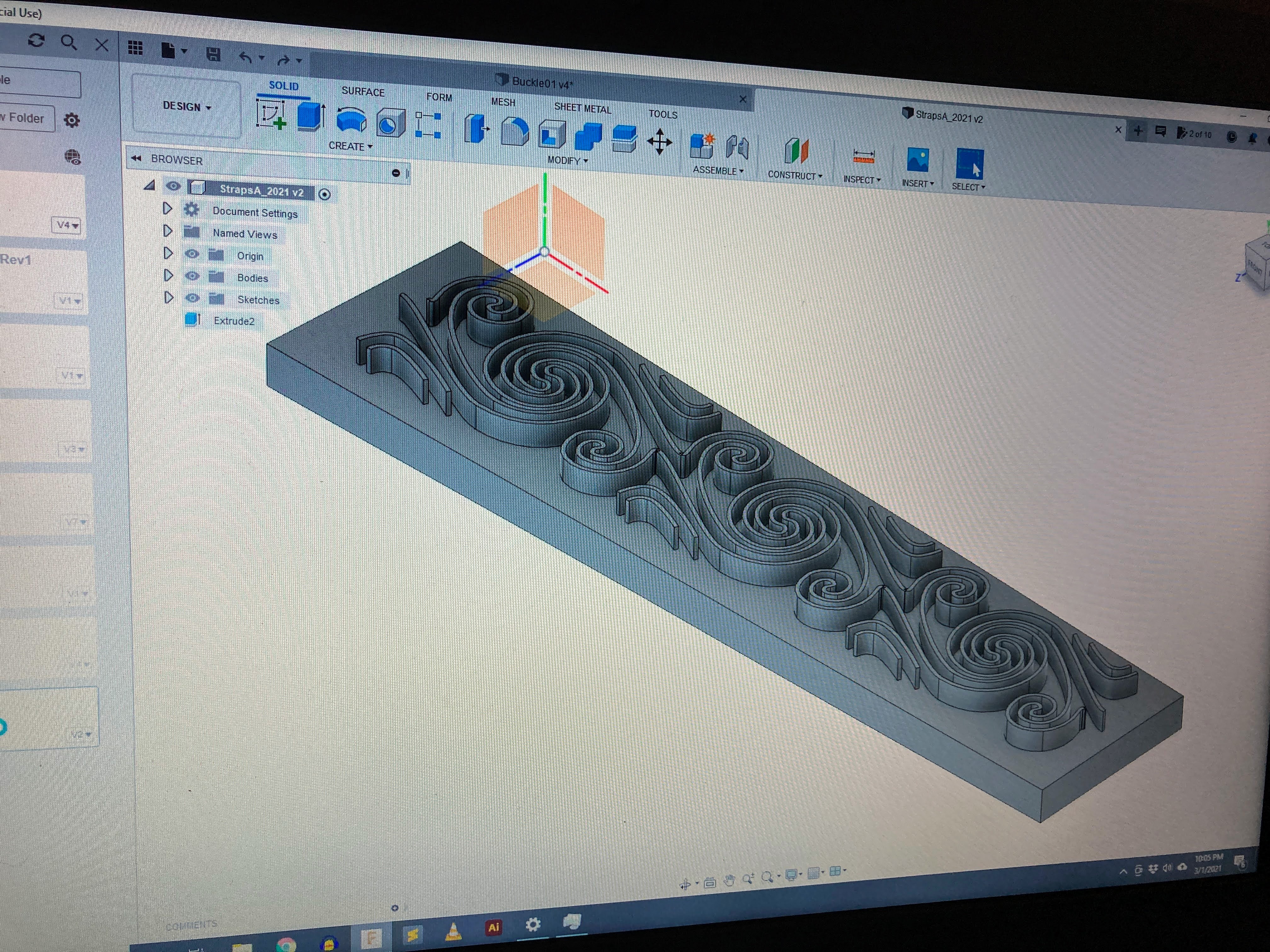This screenshot has width=1270, height=952.
Task: Select the Hole tool
Action: coord(390,123)
